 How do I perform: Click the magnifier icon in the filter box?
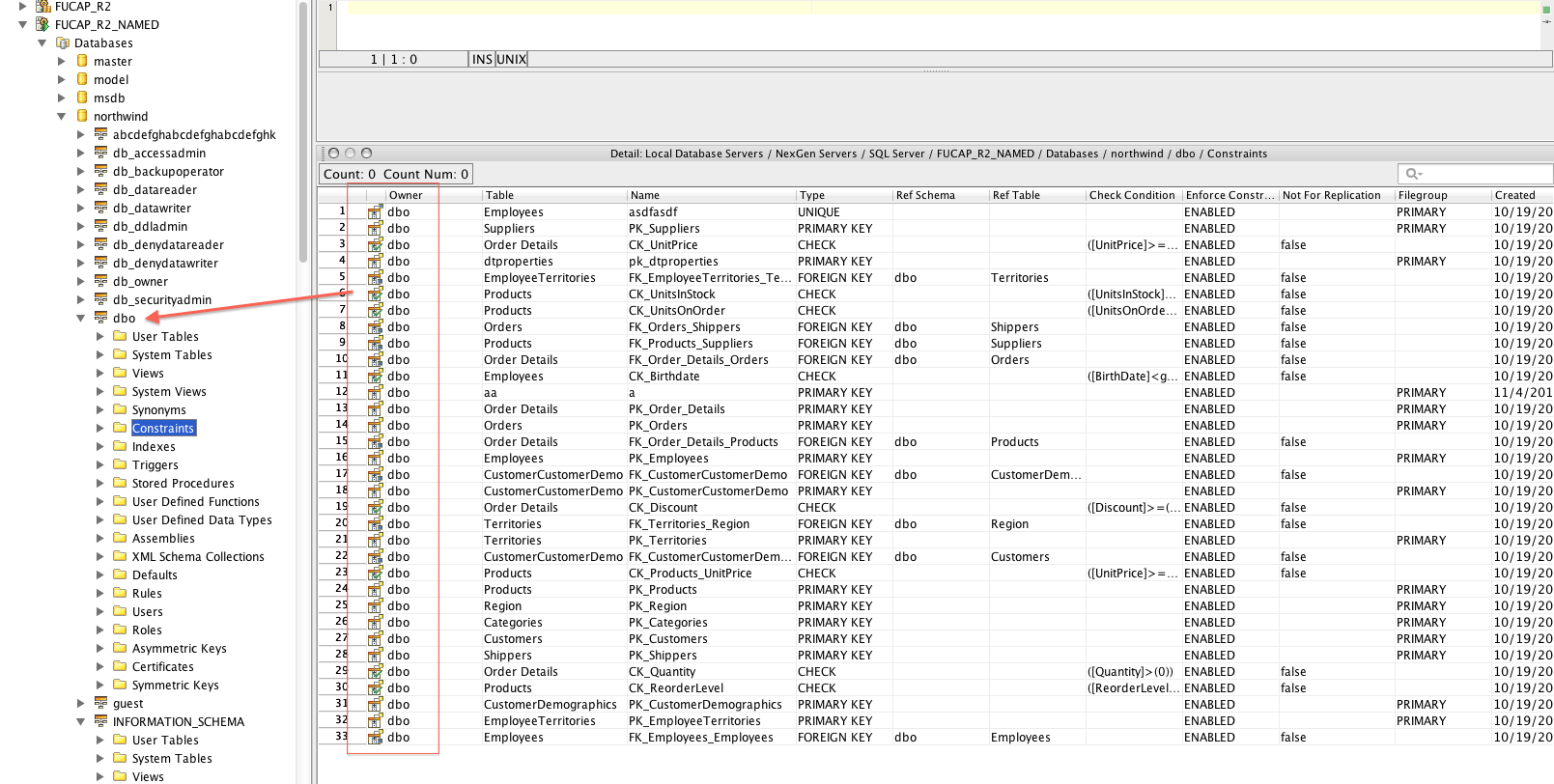(x=1414, y=174)
